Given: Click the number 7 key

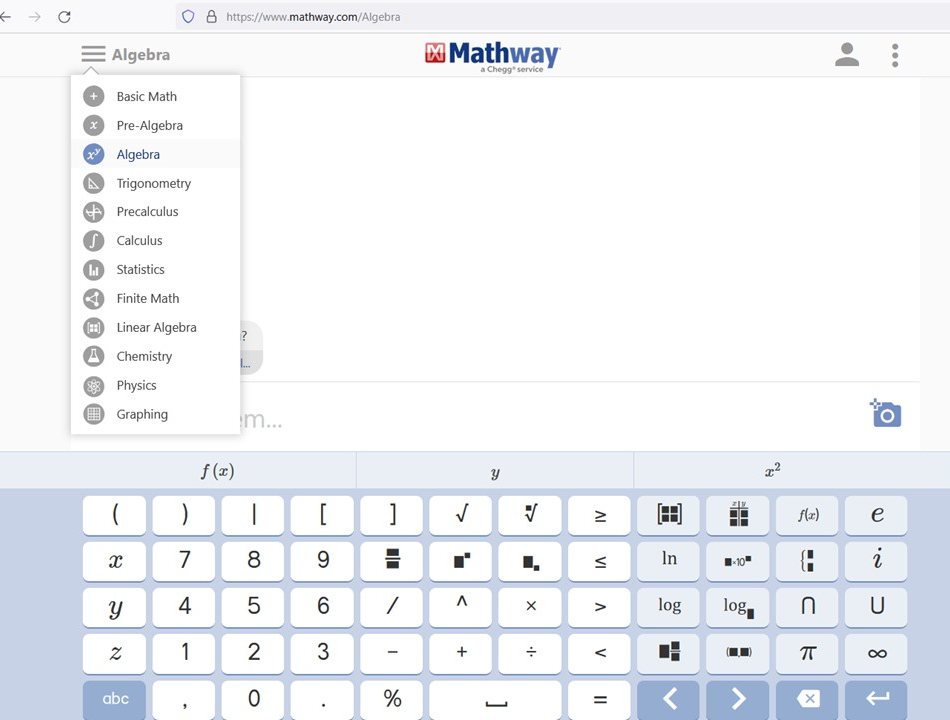Looking at the screenshot, I should point(184,561).
